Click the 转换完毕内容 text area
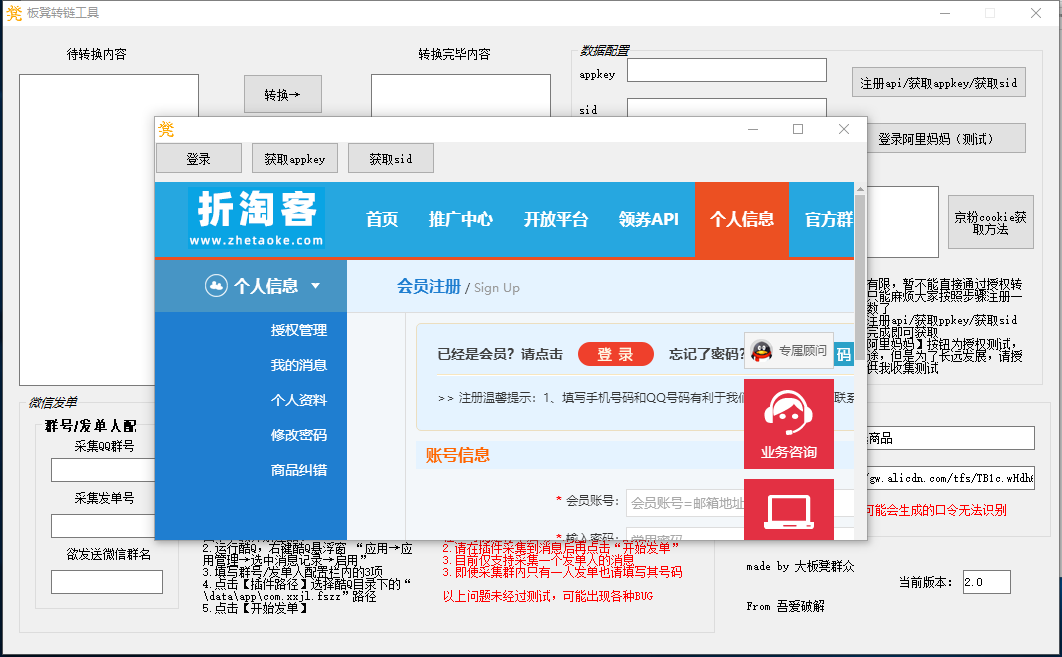 pyautogui.click(x=461, y=96)
